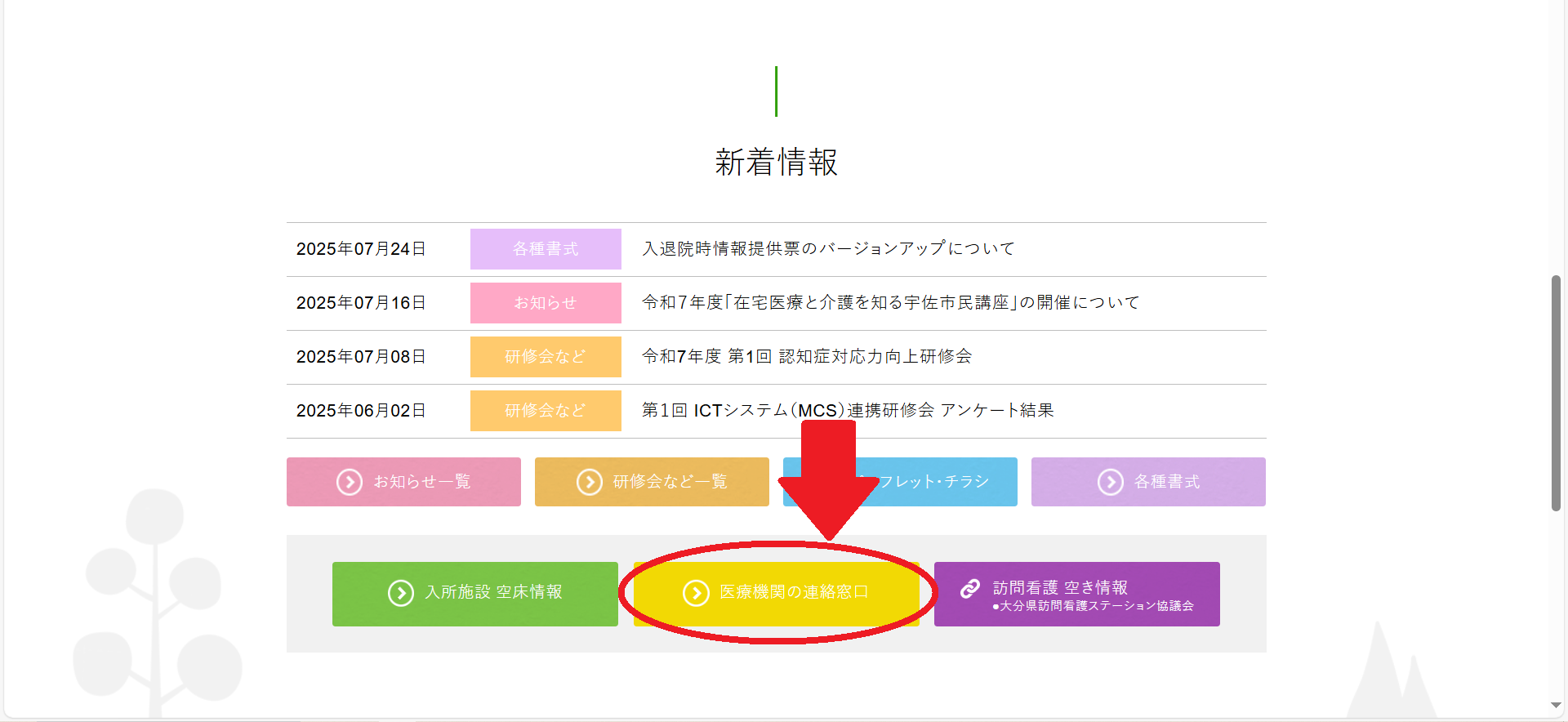
Task: Click the arrow icon on 入所施設 空床情報
Action: (400, 593)
